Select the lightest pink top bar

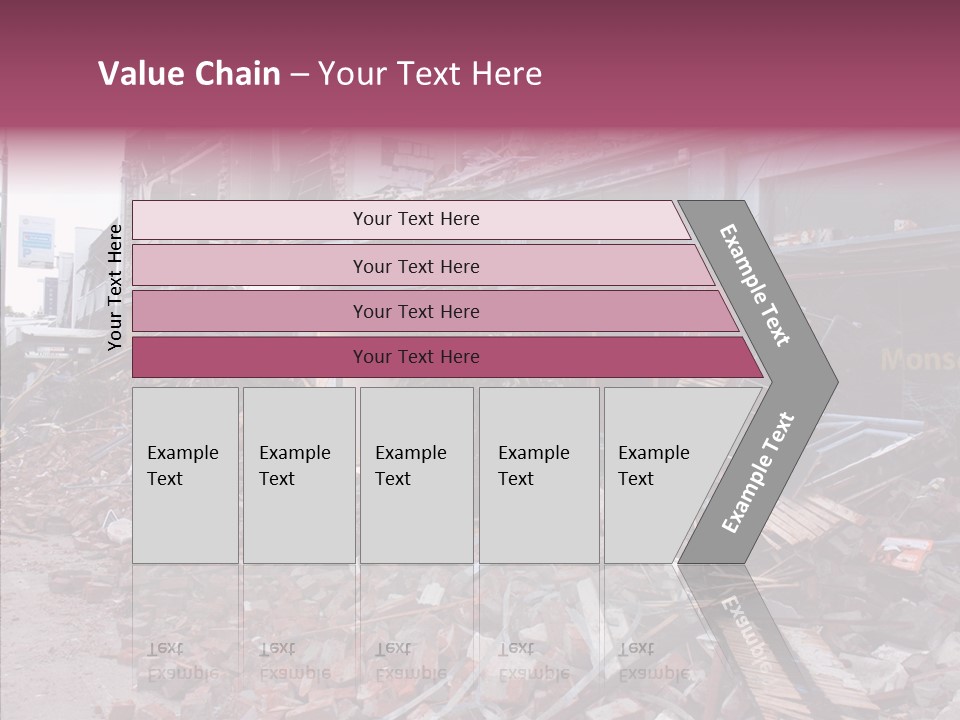415,219
